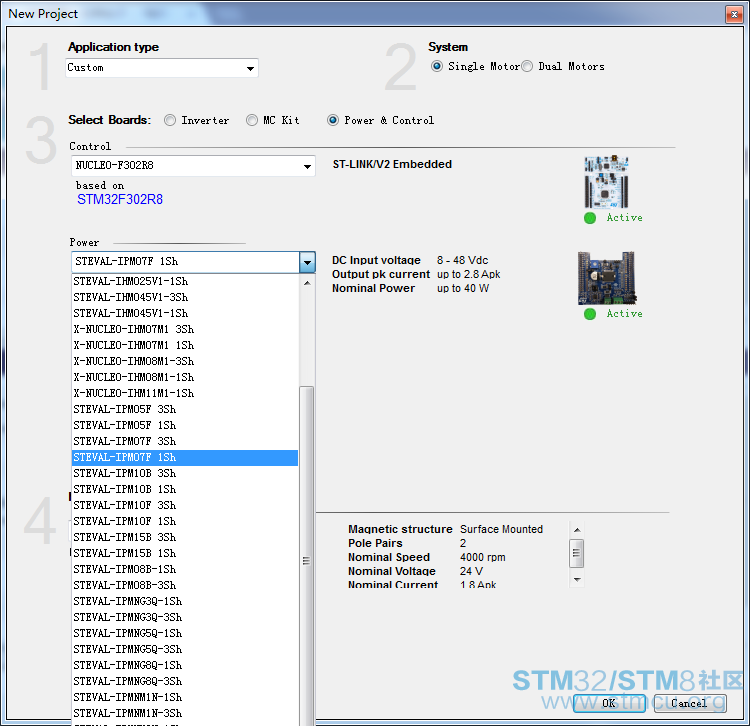The image size is (750, 726).
Task: Click the NUCLEO control board thumbnail
Action: click(x=606, y=182)
